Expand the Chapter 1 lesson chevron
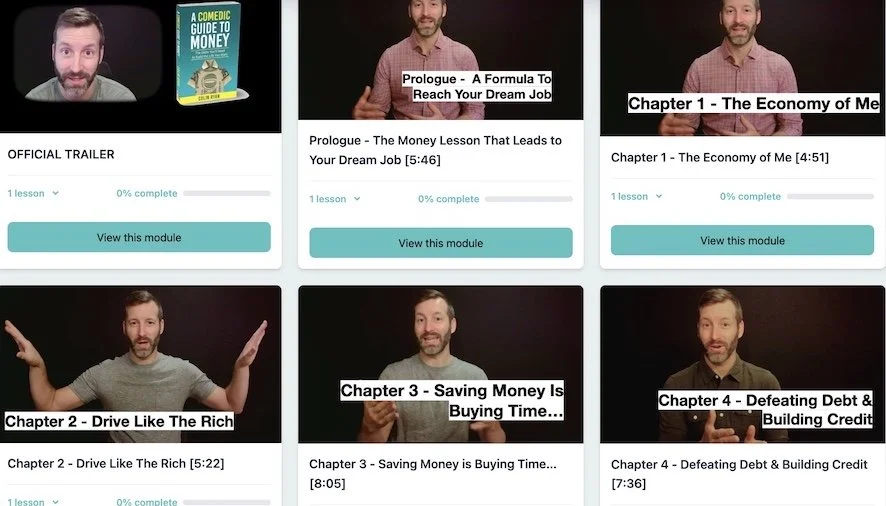This screenshot has height=506, width=886. (x=659, y=197)
